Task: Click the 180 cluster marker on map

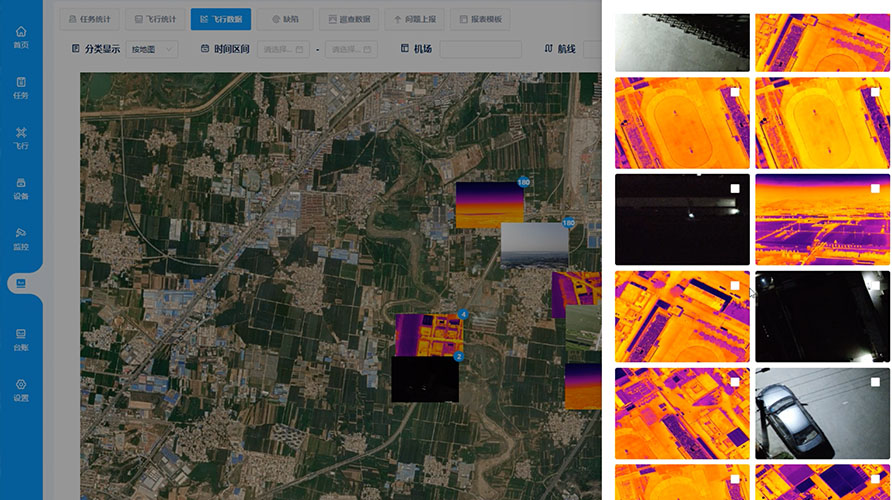Action: (x=523, y=183)
